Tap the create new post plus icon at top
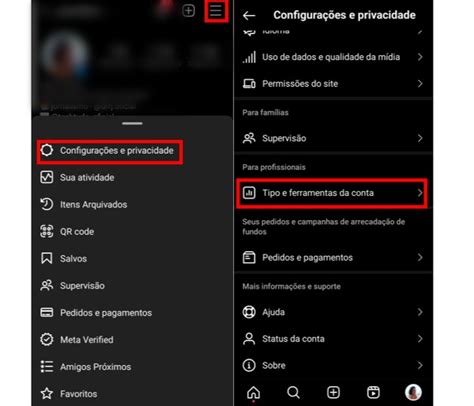The height and width of the screenshot is (406, 474). pyautogui.click(x=188, y=11)
